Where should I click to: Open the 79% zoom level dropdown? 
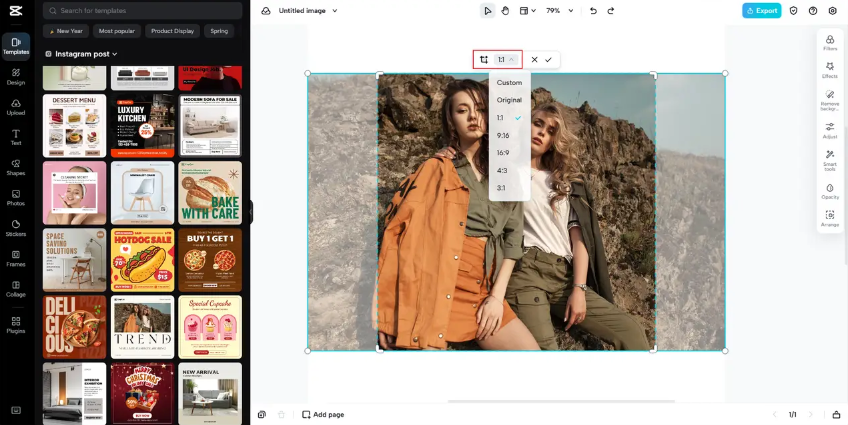[558, 11]
